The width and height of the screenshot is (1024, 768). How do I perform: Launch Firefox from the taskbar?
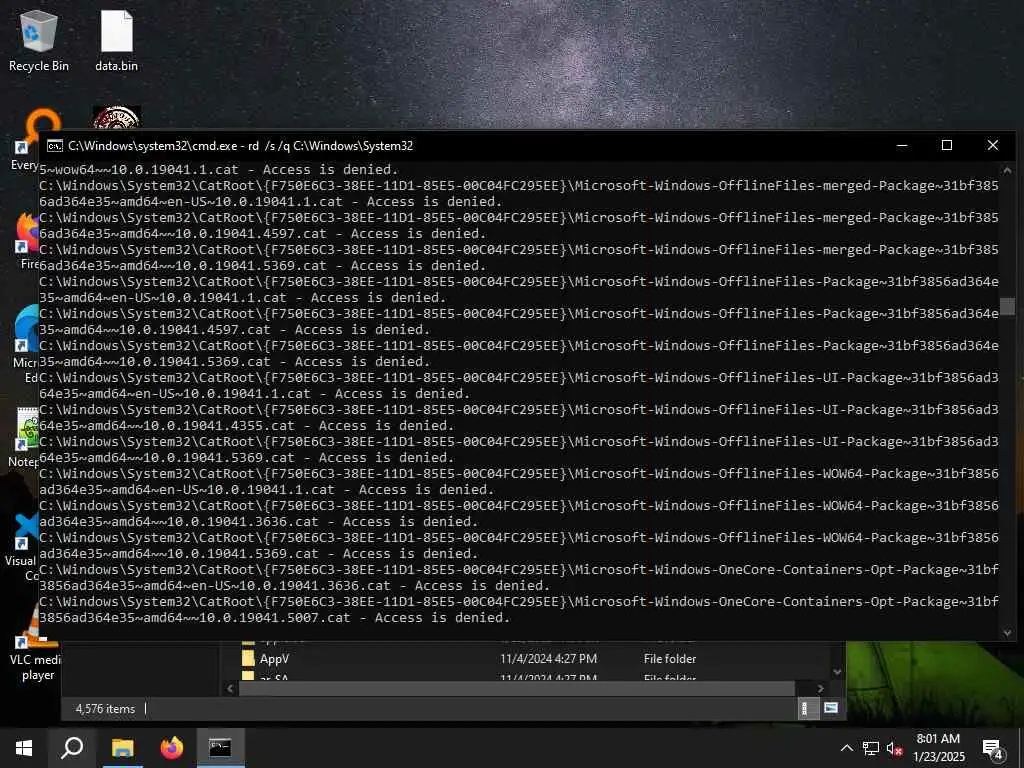172,748
